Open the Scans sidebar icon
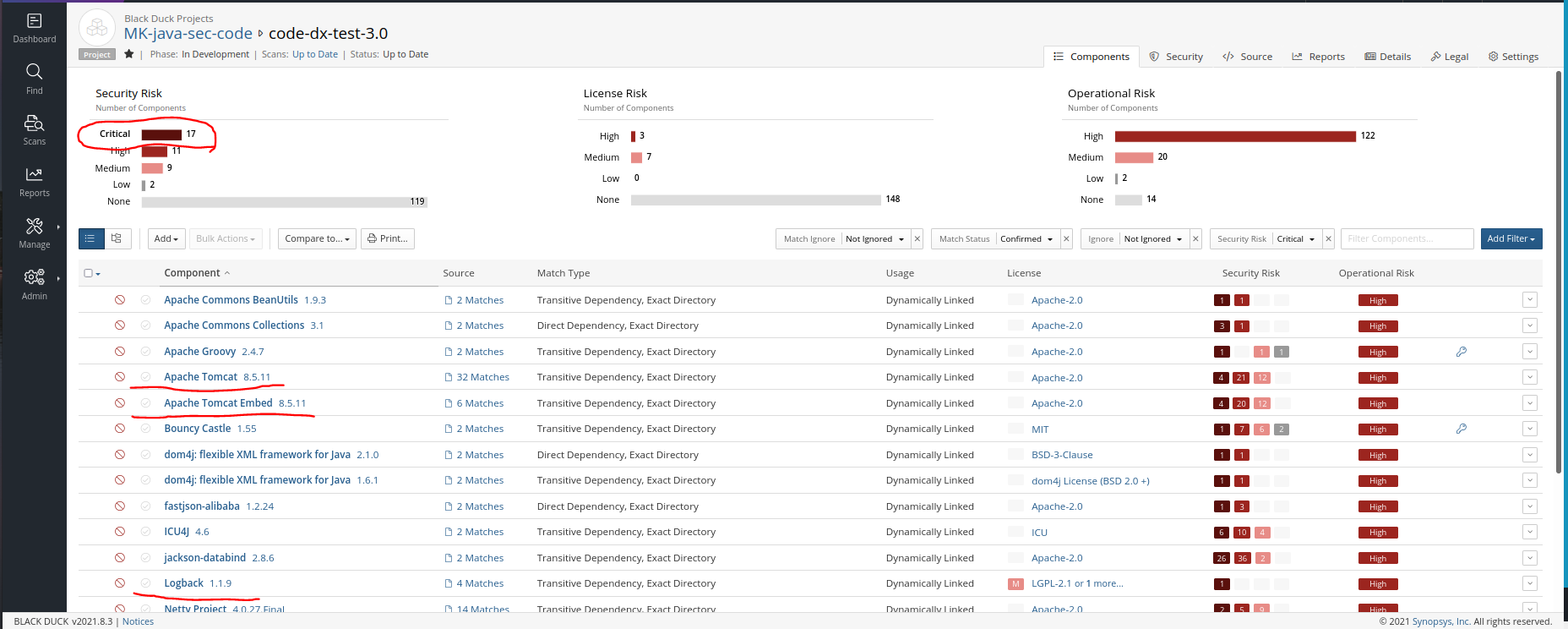Viewport: 1568px width, 629px height. pyautogui.click(x=35, y=123)
